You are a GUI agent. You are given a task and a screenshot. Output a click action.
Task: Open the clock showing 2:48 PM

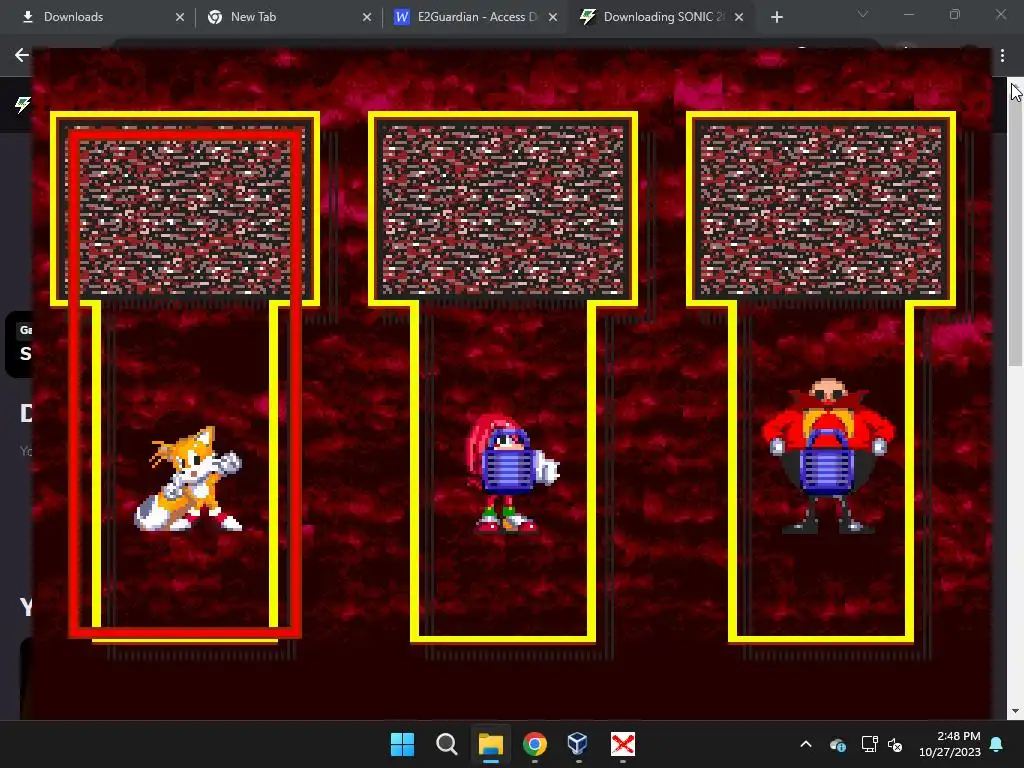950,744
